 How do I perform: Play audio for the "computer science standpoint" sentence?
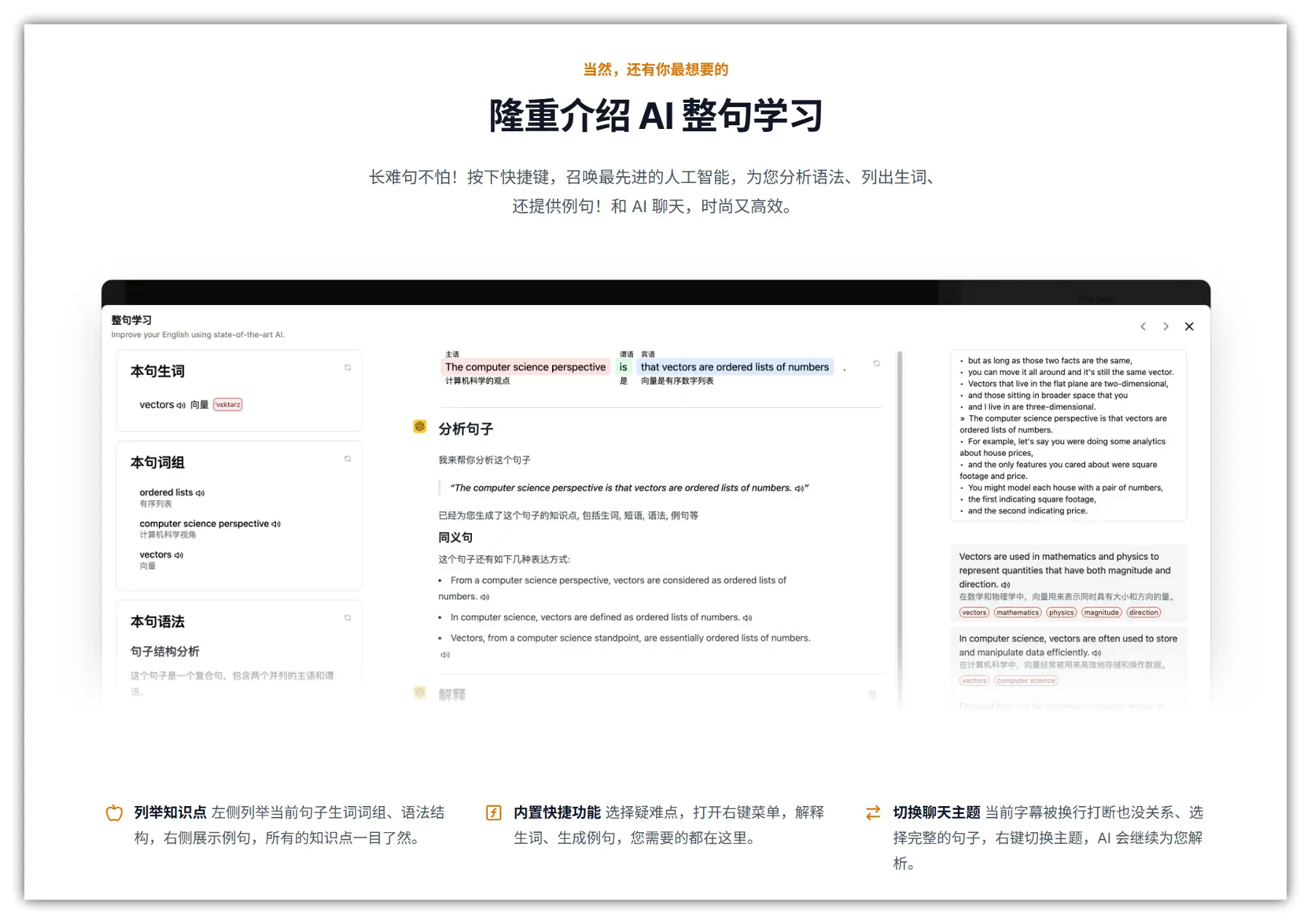pos(445,655)
